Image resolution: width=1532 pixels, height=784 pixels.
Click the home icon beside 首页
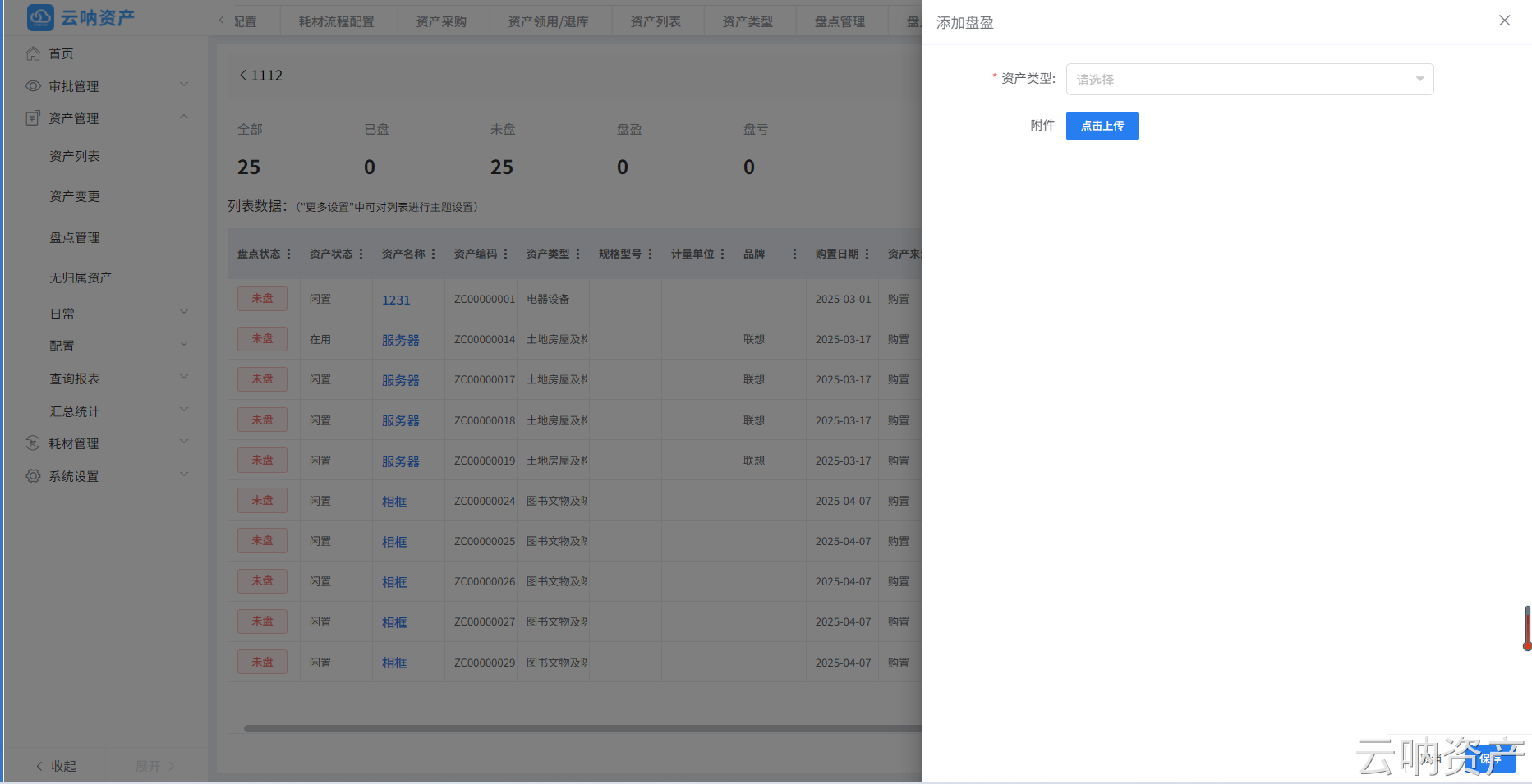(x=33, y=53)
